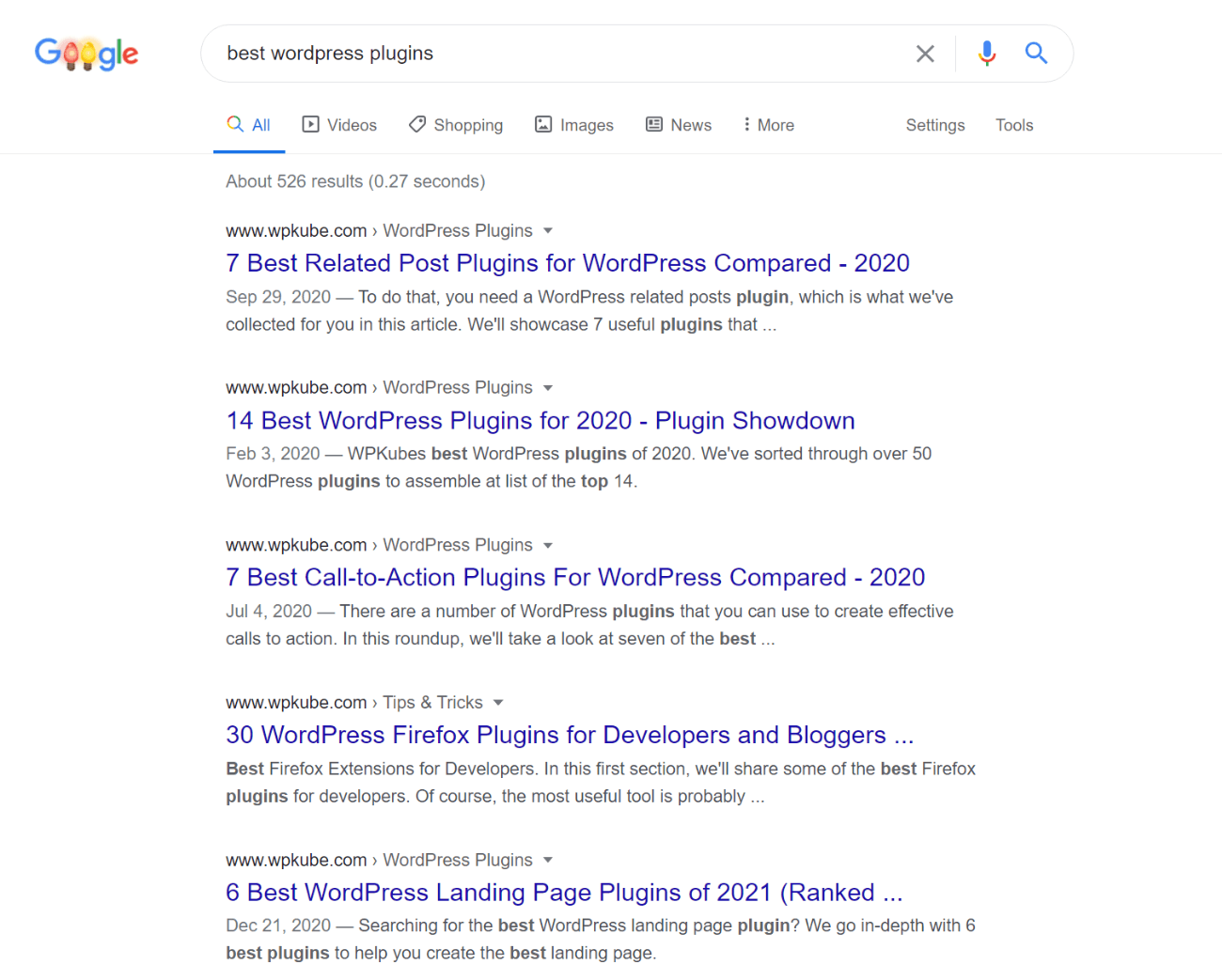Open the More menu
The height and width of the screenshot is (980, 1222).
tap(768, 125)
